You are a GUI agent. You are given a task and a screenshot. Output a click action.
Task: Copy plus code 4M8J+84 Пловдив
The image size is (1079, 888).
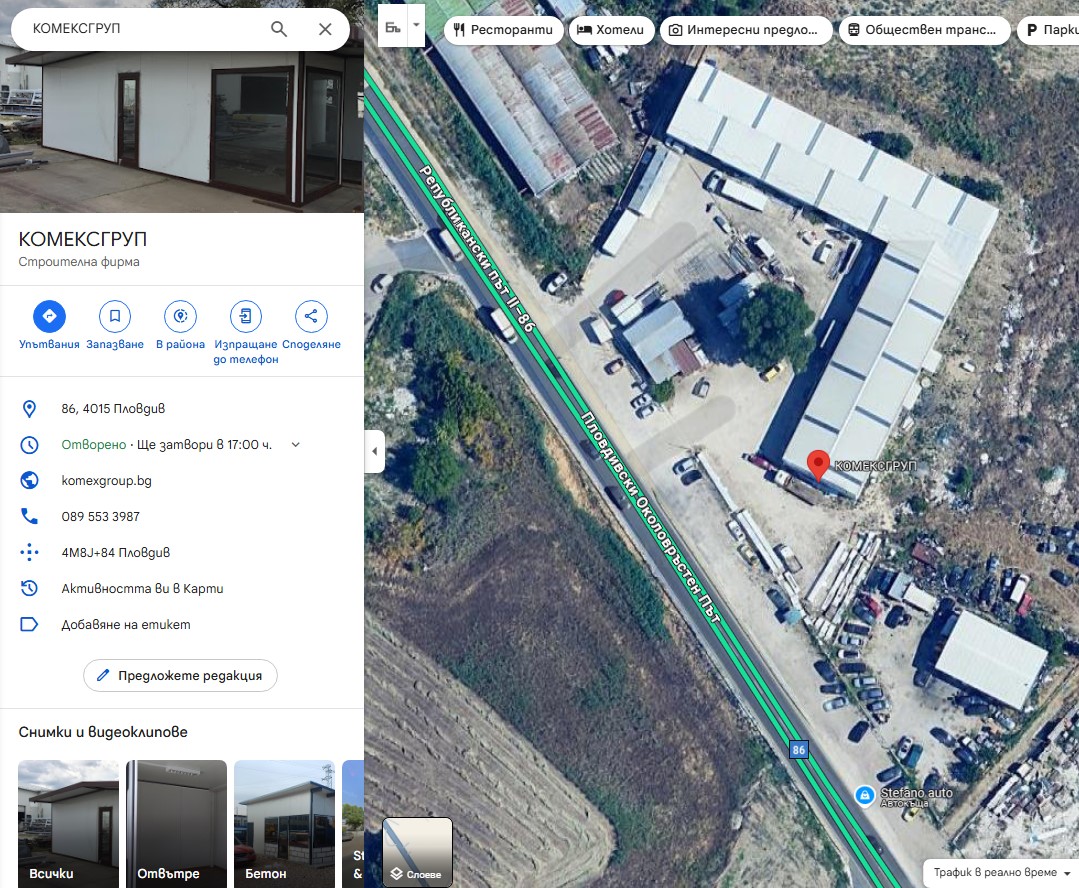pos(116,552)
